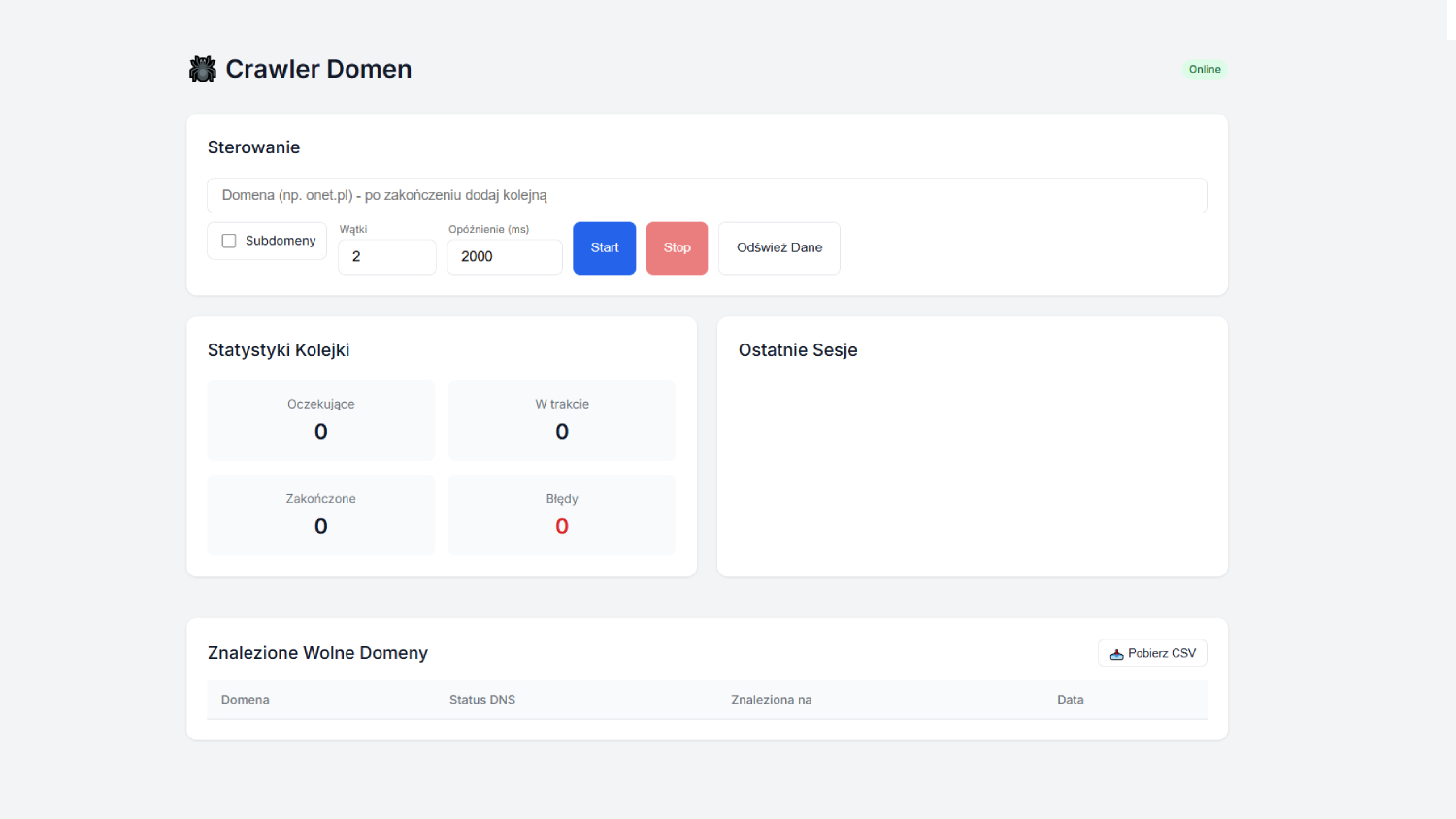
Task: Click the Data column header
Action: (x=1070, y=700)
